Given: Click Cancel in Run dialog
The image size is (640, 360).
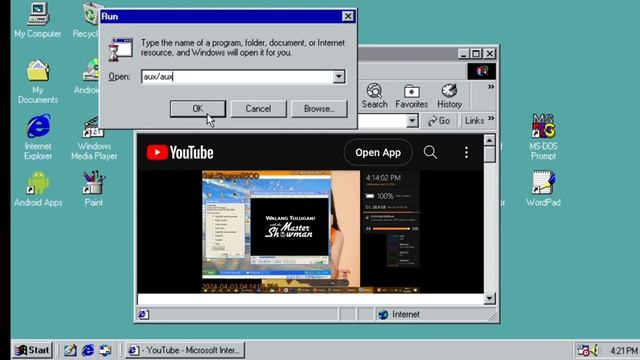Looking at the screenshot, I should point(258,109).
